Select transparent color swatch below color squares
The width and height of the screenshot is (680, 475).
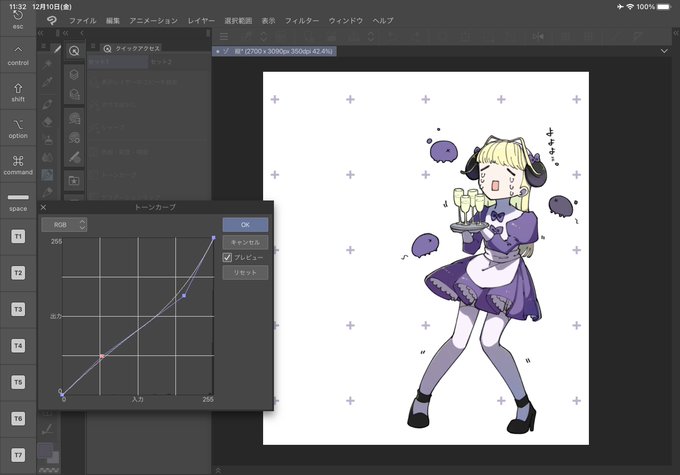49,470
